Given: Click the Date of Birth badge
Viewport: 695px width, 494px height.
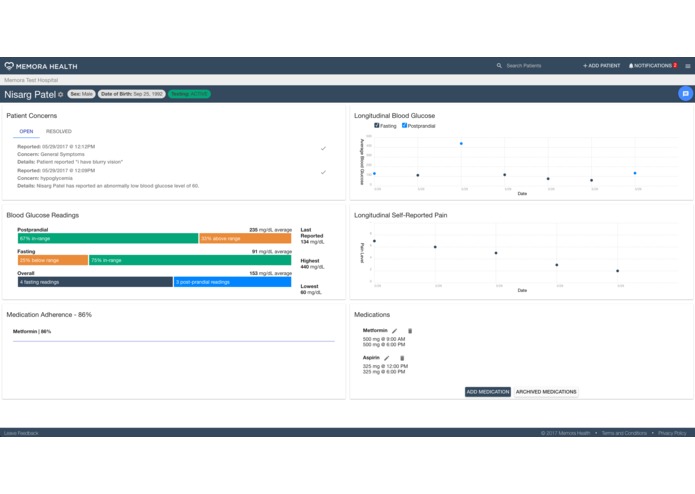Looking at the screenshot, I should (132, 94).
